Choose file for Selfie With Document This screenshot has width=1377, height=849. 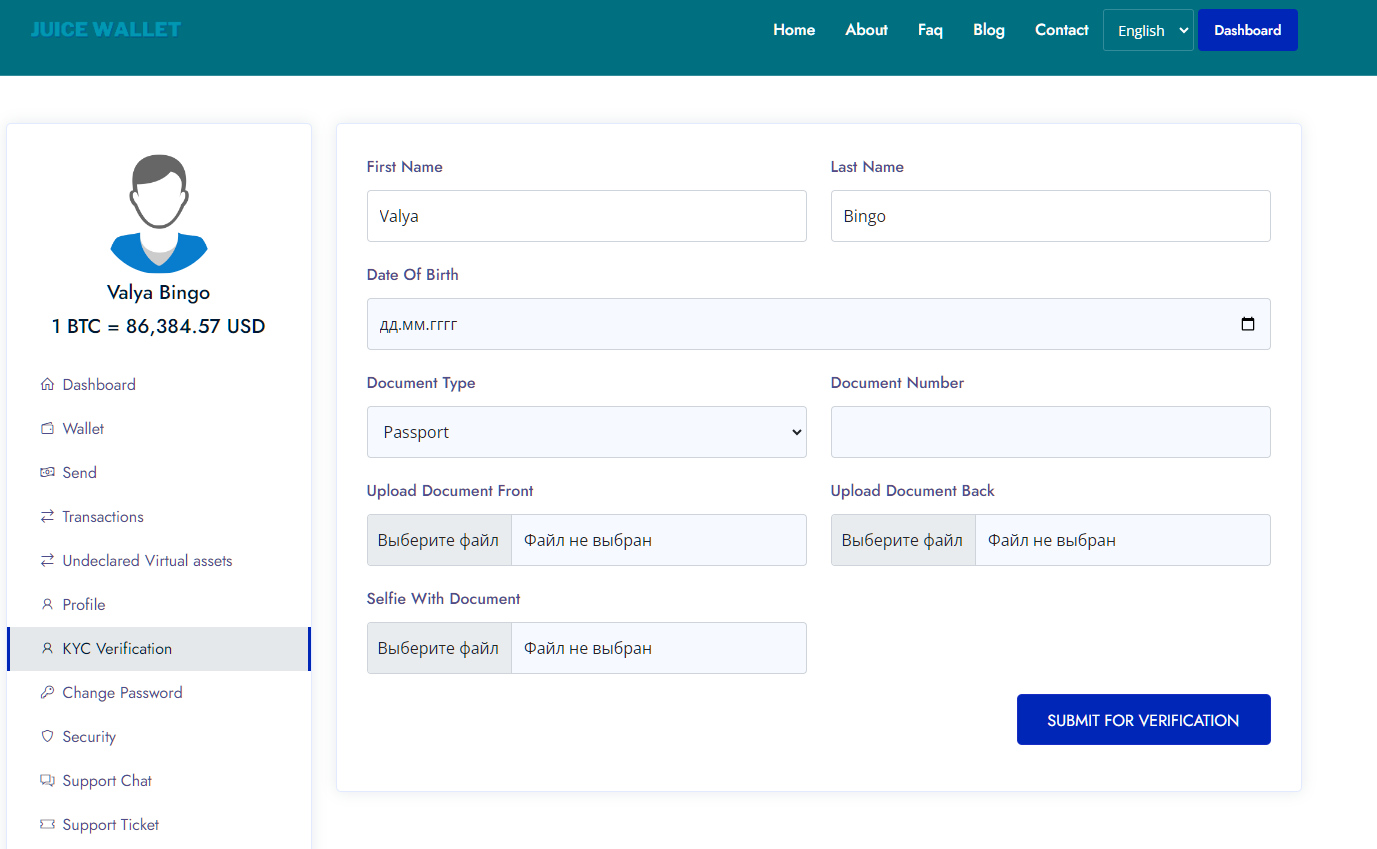439,648
